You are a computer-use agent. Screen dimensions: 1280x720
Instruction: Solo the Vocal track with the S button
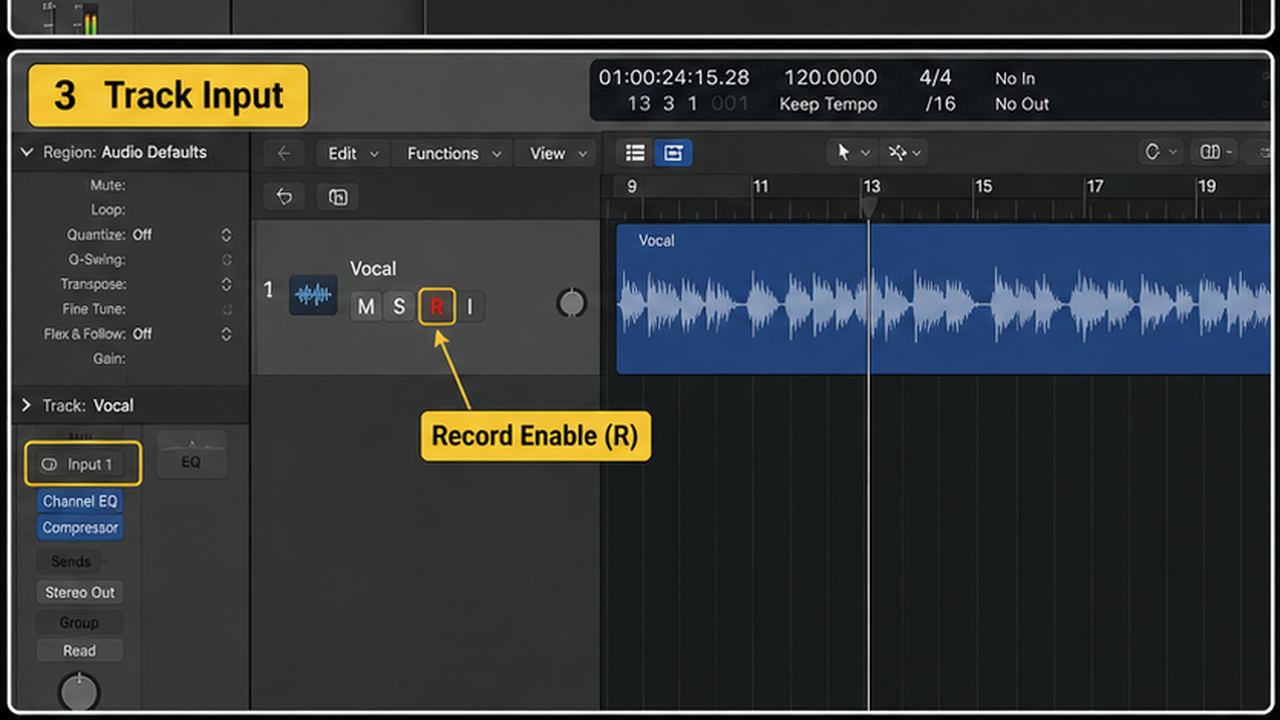(x=399, y=307)
